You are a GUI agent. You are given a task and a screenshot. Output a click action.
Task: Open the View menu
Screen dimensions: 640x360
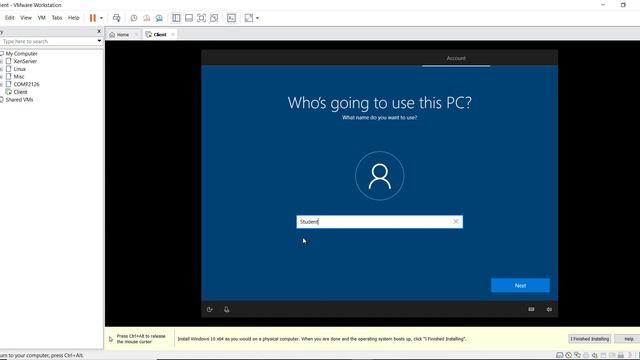[x=26, y=18]
